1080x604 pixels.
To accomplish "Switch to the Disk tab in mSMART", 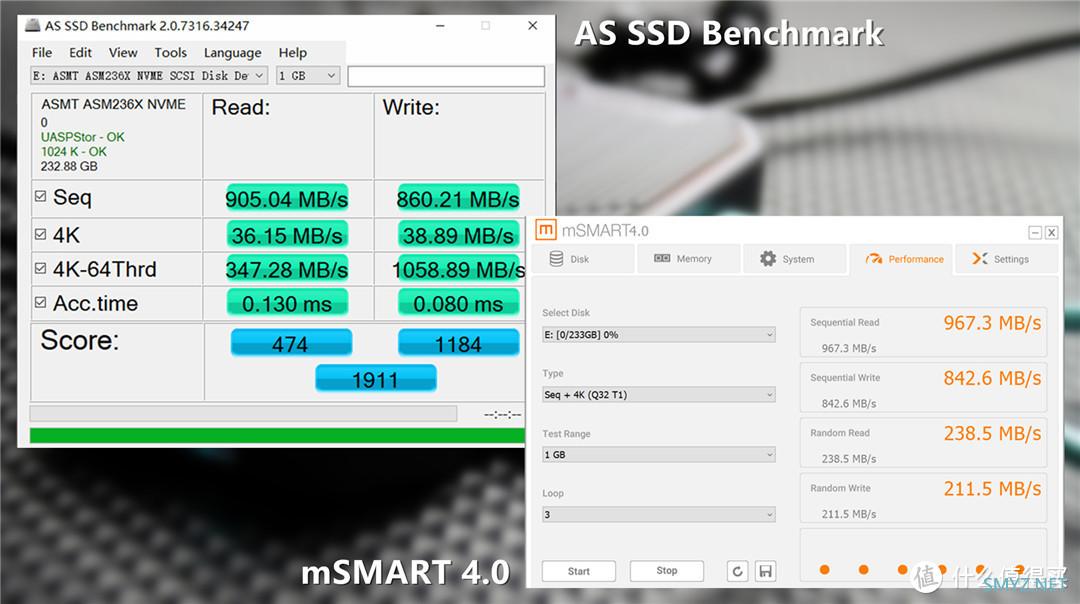I will click(x=583, y=259).
